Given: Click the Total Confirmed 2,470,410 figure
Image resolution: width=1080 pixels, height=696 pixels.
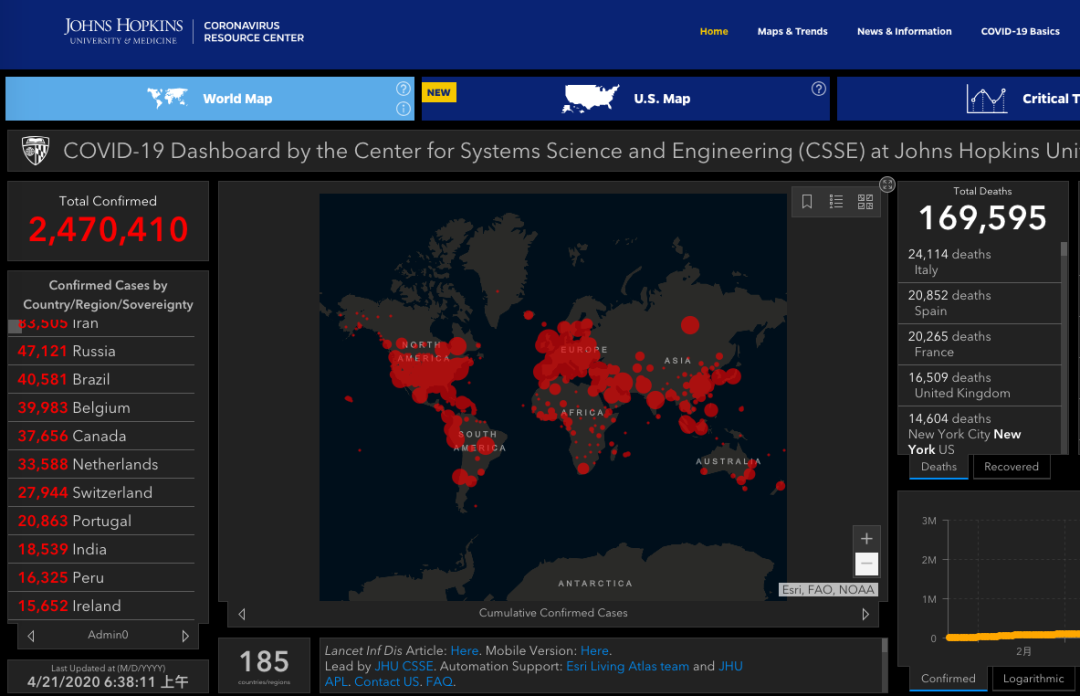Looking at the screenshot, I should (x=108, y=229).
